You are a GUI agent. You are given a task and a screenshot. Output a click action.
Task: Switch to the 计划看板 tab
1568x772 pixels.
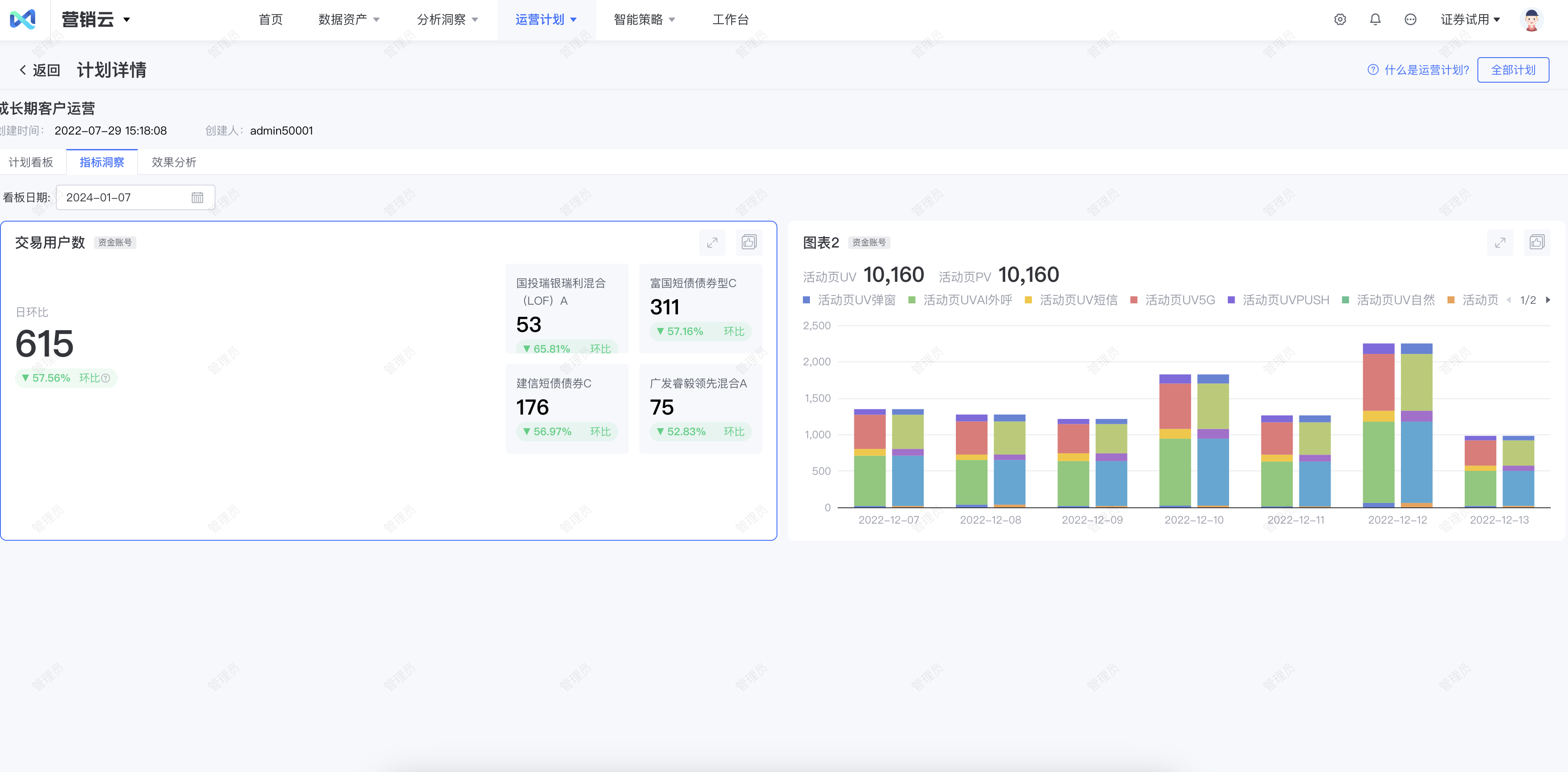[30, 162]
